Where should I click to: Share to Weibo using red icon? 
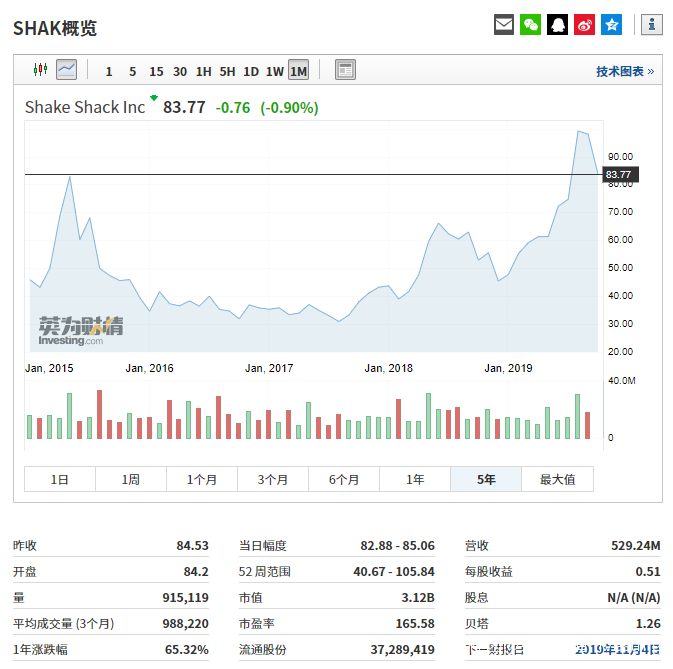584,25
